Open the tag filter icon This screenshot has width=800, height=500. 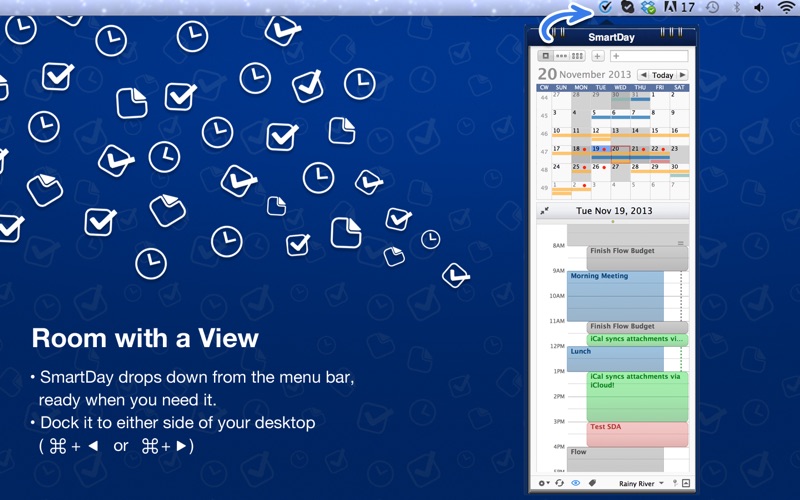(592, 483)
